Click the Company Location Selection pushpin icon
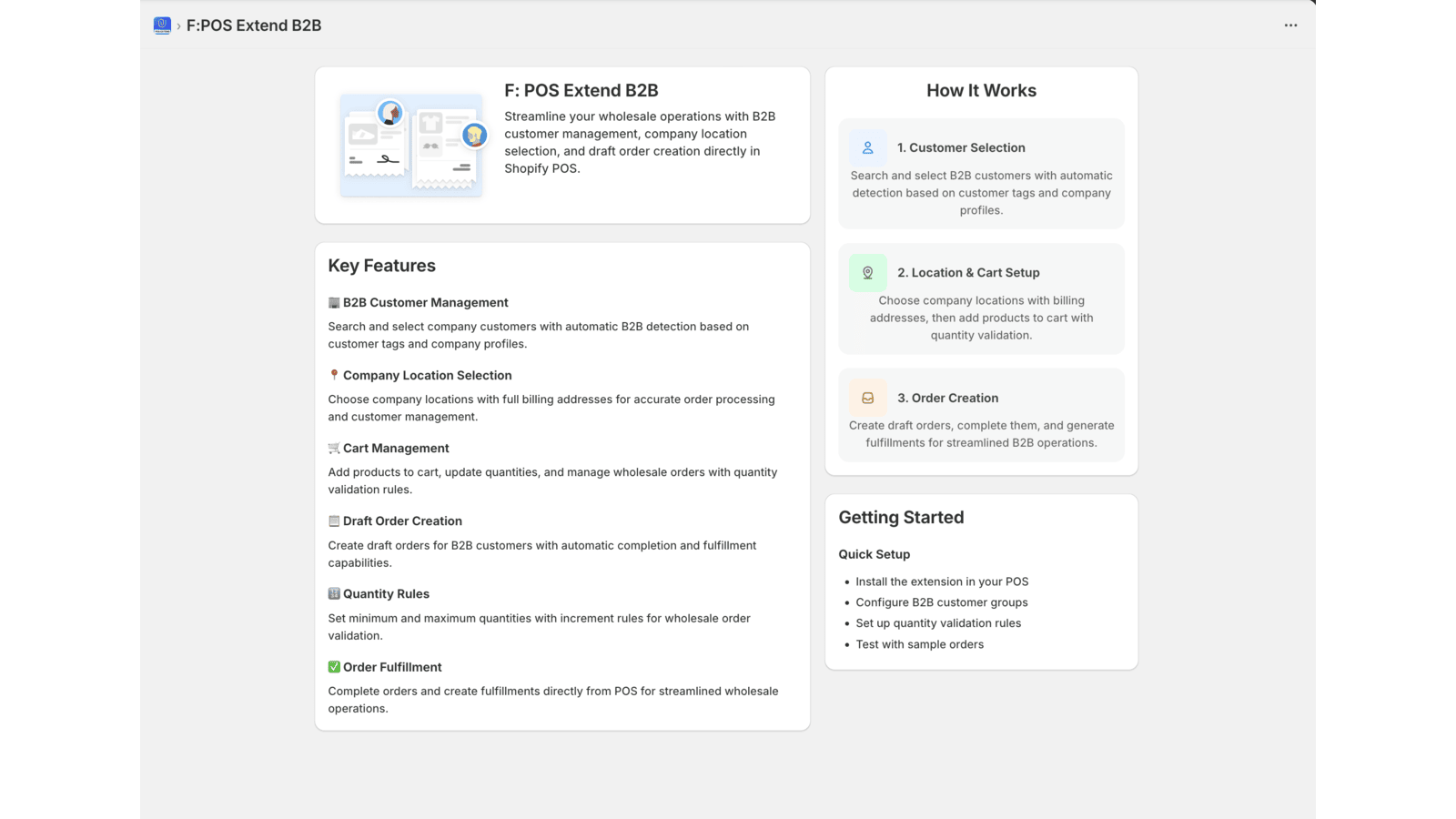1456x819 pixels. coord(334,376)
